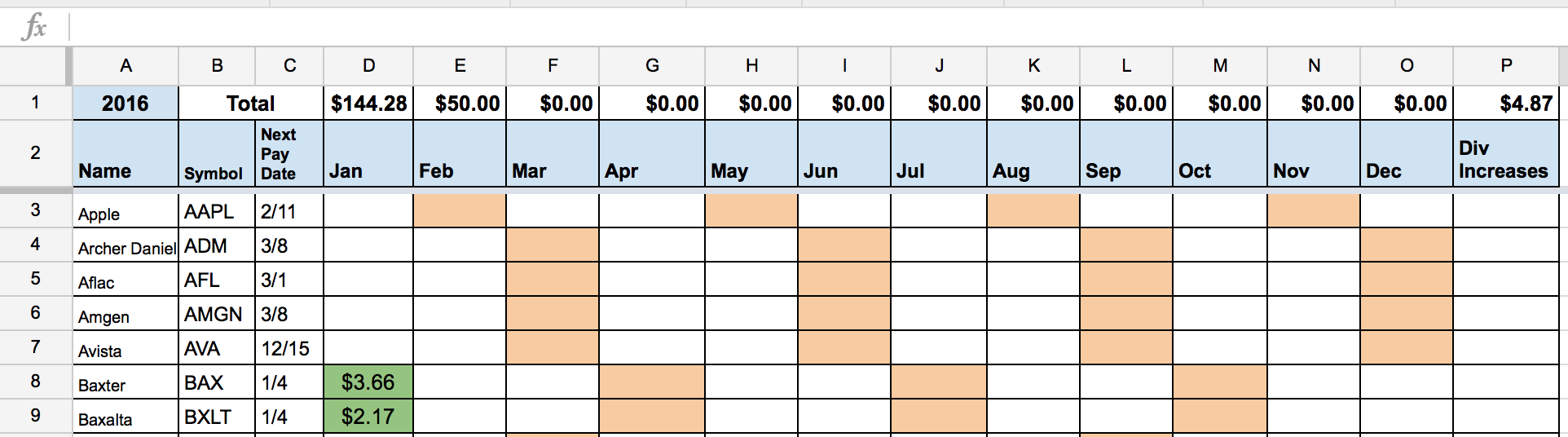Select row 8 header
Screen dimensions: 1568x437
[x=35, y=382]
